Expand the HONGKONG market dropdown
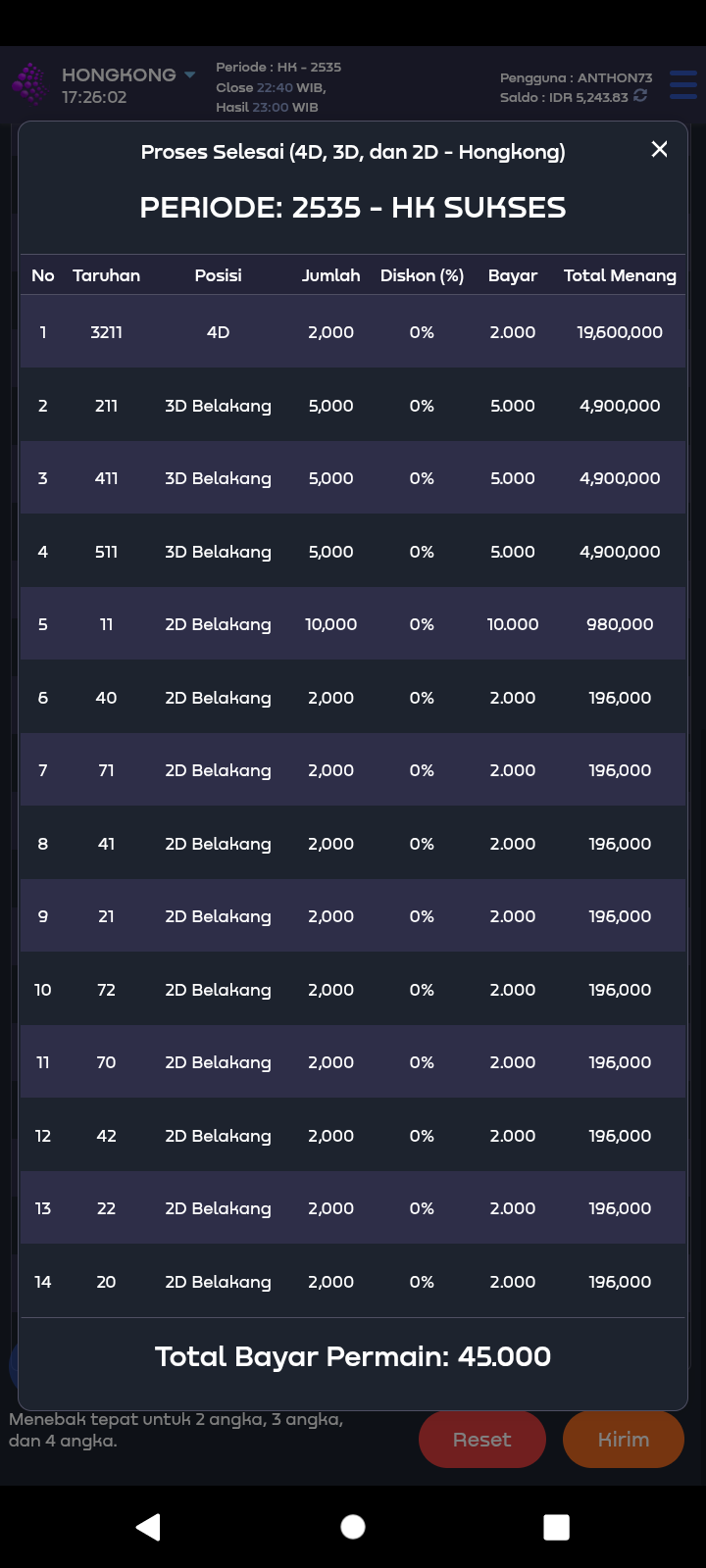 click(x=189, y=75)
